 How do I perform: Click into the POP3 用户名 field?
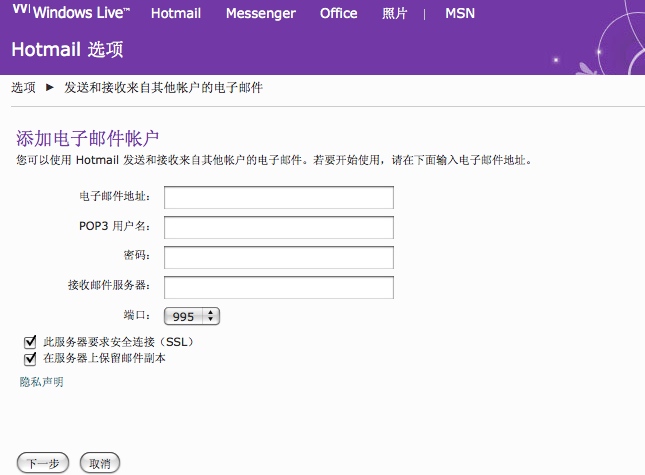279,227
